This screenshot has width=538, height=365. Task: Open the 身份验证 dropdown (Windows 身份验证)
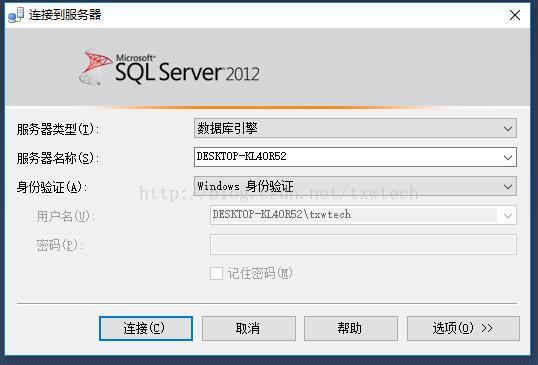click(355, 186)
